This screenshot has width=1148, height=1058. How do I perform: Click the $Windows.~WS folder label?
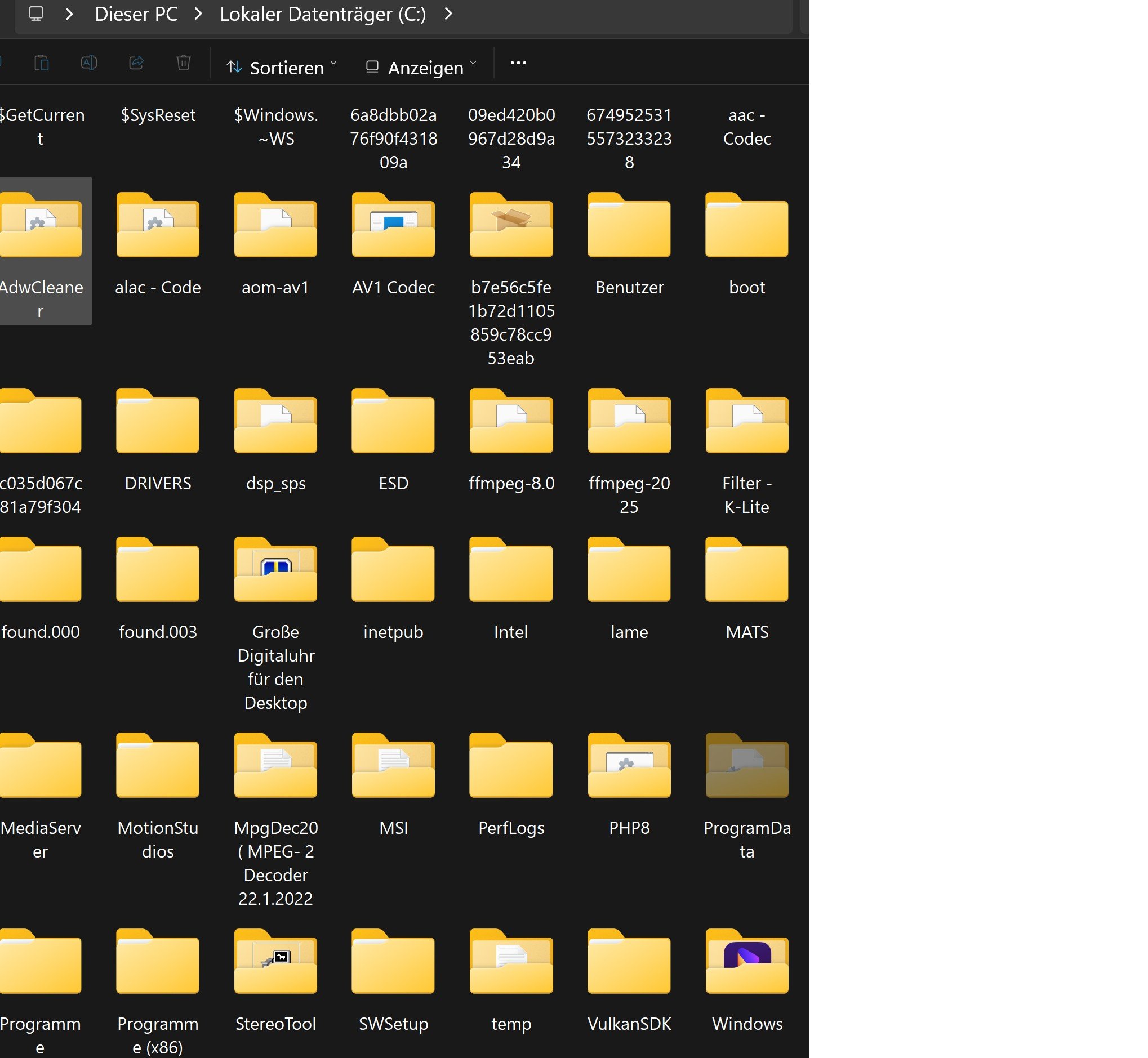coord(276,127)
